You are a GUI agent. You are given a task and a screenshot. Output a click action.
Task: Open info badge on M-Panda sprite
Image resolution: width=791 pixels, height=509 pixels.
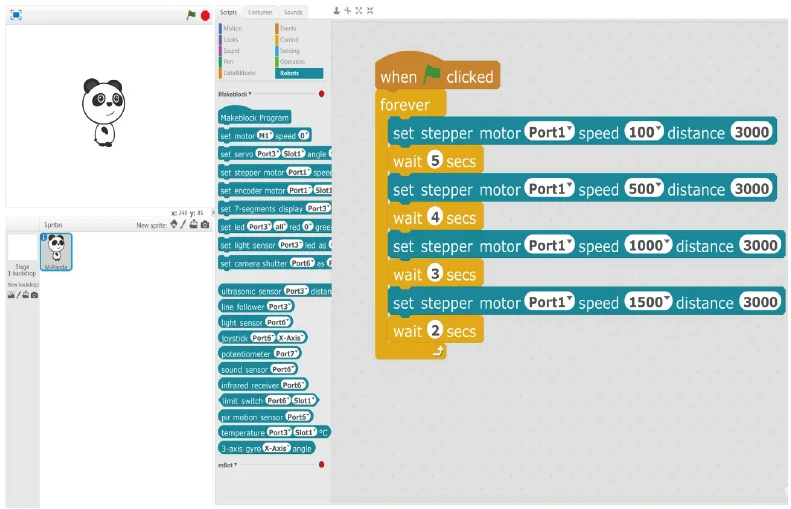coord(43,237)
